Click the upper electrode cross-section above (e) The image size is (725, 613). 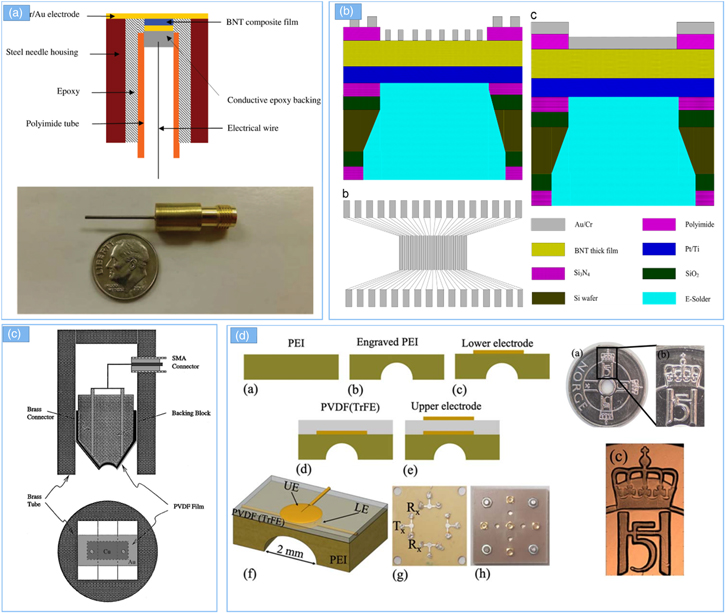452,438
